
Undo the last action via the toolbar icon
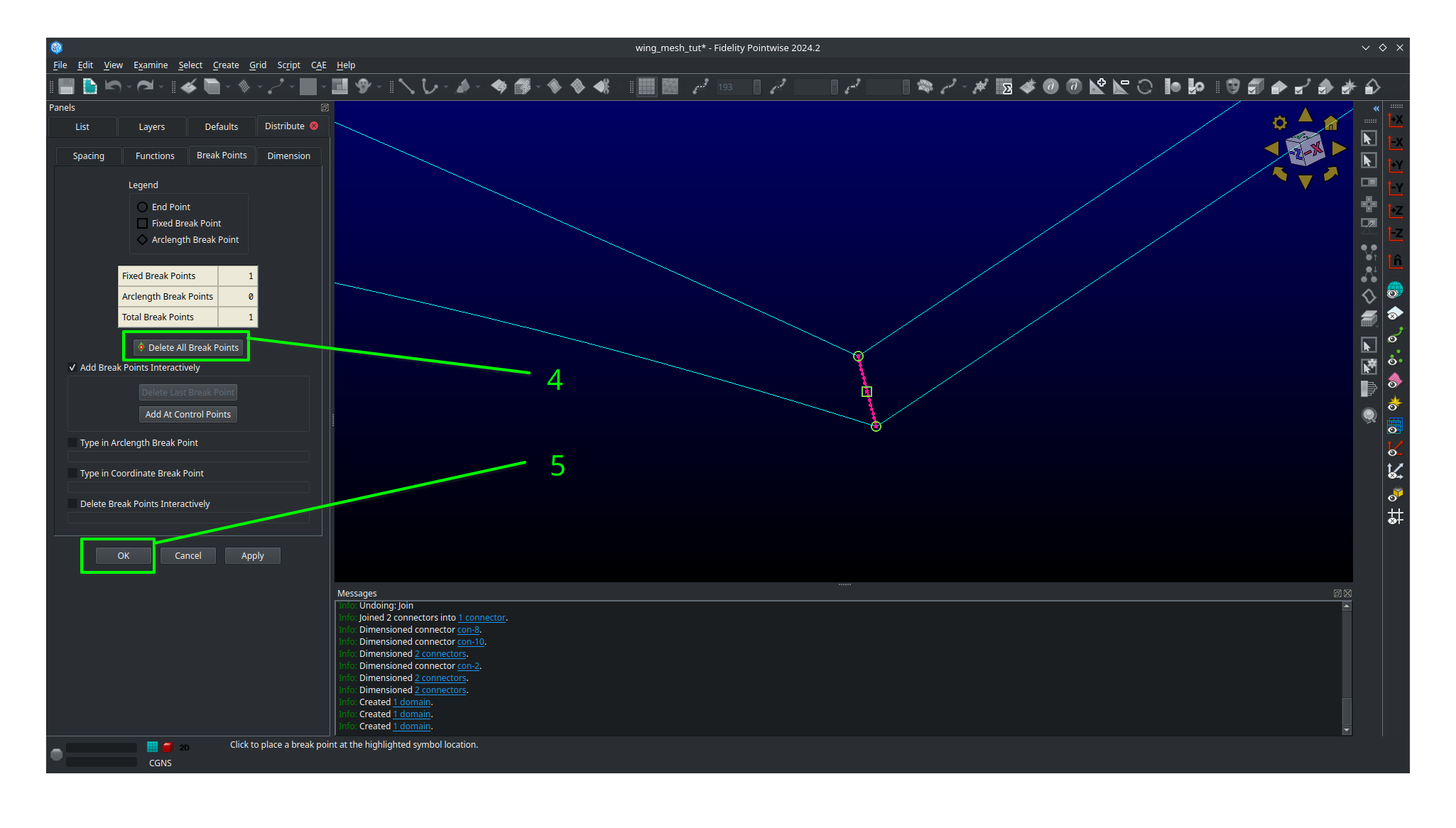114,86
